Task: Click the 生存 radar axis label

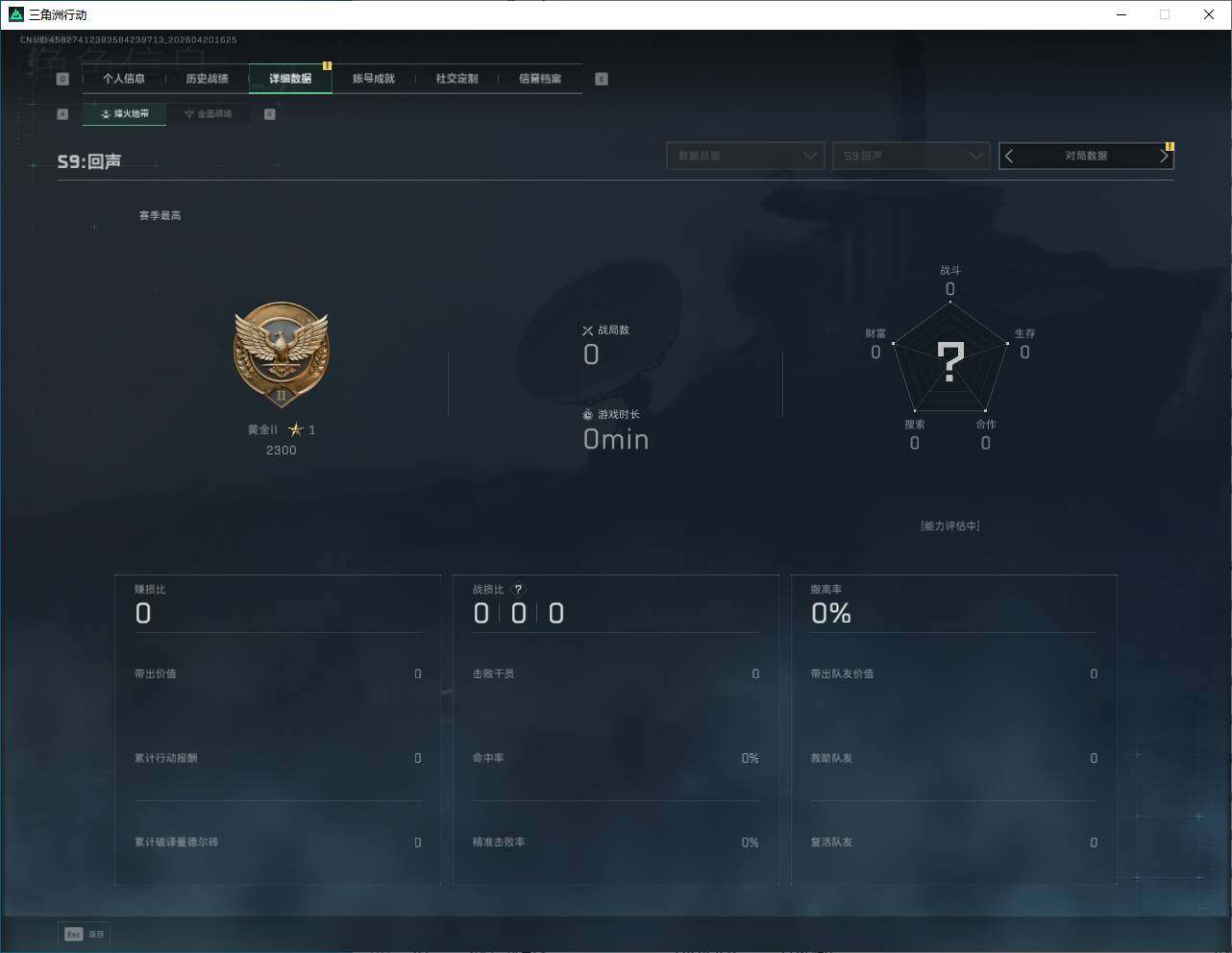Action: click(1025, 333)
